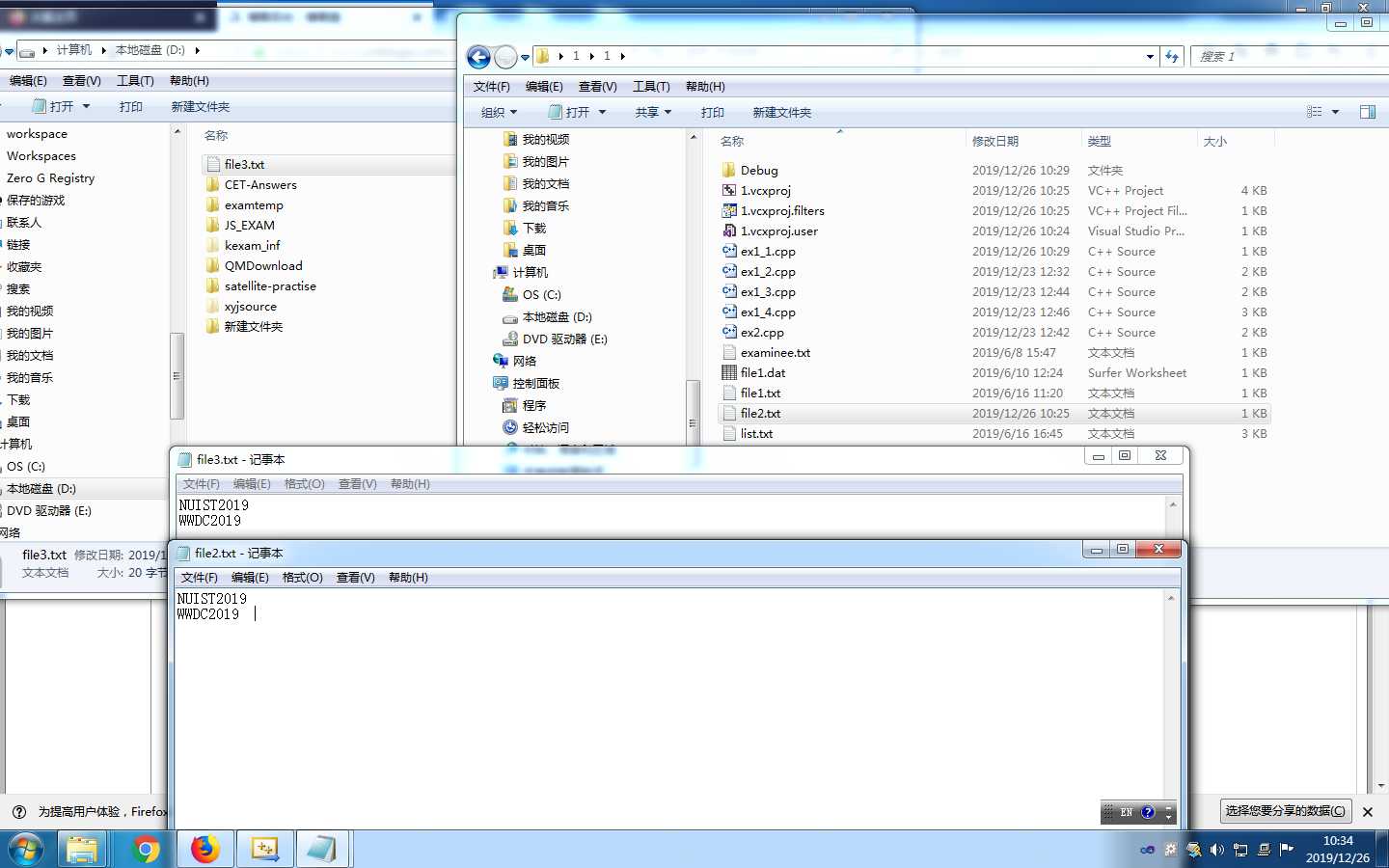Click the file2.txt Notepad vertical scrollbar up arrow
Image resolution: width=1389 pixels, height=868 pixels.
coord(1171,598)
